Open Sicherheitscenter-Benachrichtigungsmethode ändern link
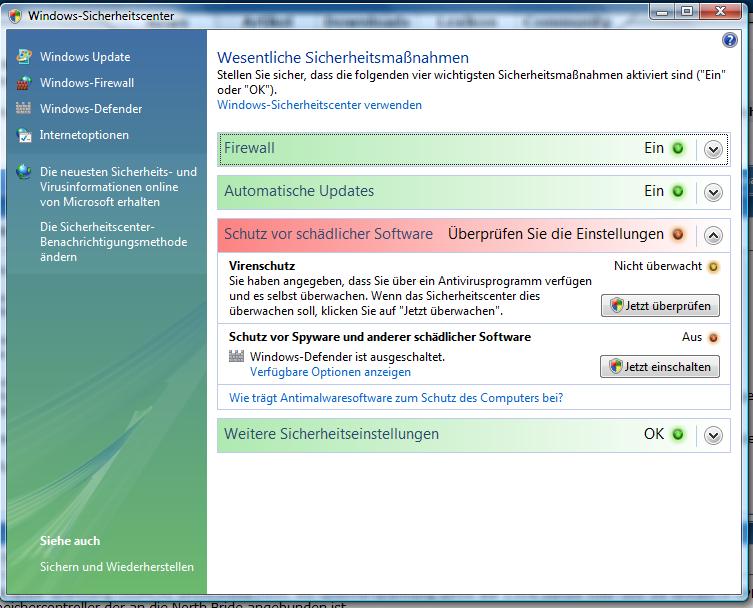Screen dimensions: 753x608 pos(113,242)
